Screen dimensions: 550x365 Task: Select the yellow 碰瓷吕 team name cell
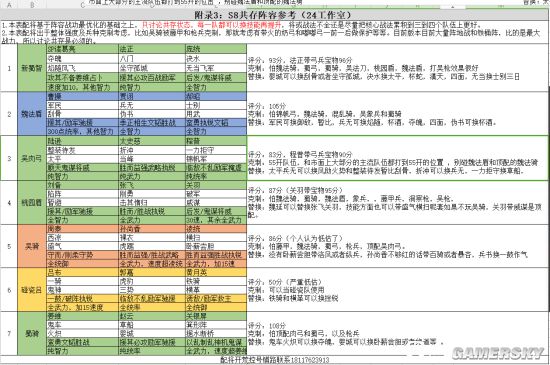tap(32, 290)
